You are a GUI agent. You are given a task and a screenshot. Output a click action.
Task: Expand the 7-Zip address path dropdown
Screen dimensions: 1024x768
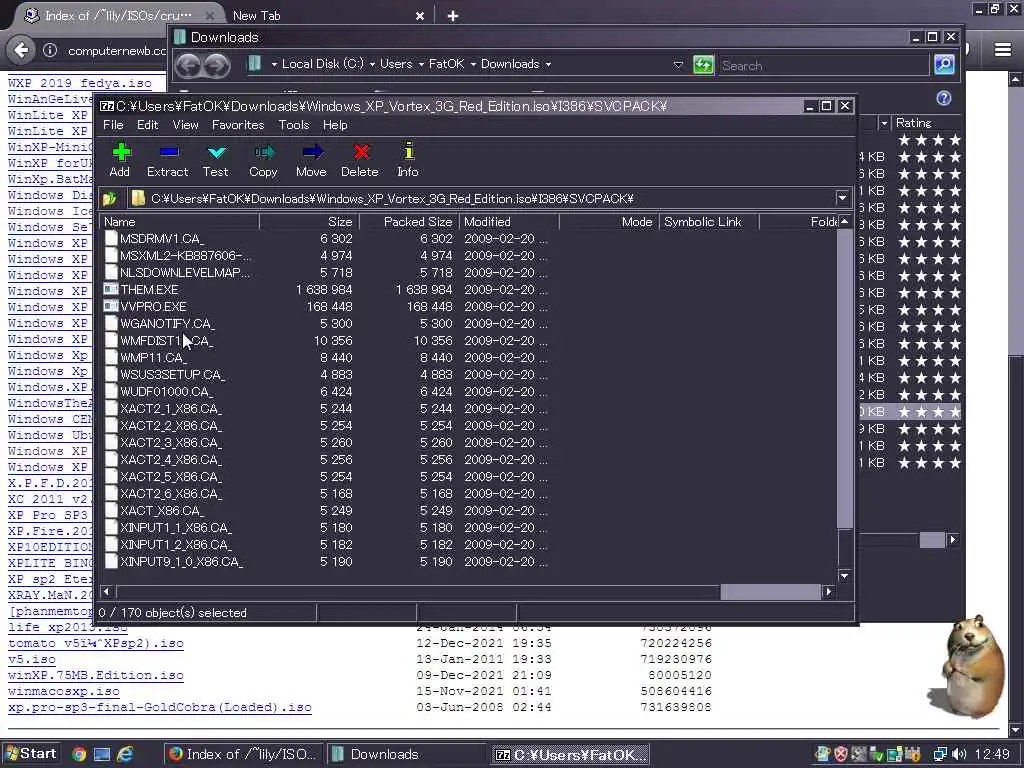coord(842,198)
